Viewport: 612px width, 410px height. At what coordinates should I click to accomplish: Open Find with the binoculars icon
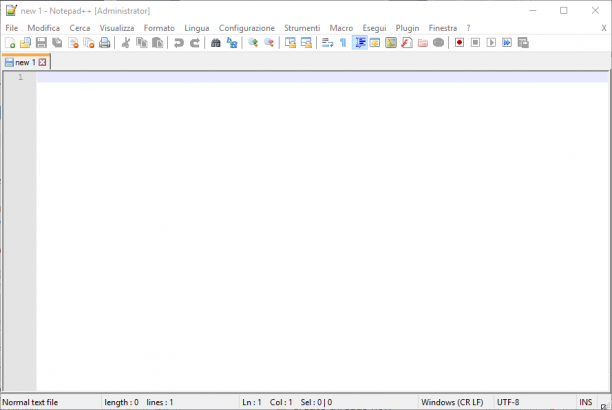[x=215, y=43]
